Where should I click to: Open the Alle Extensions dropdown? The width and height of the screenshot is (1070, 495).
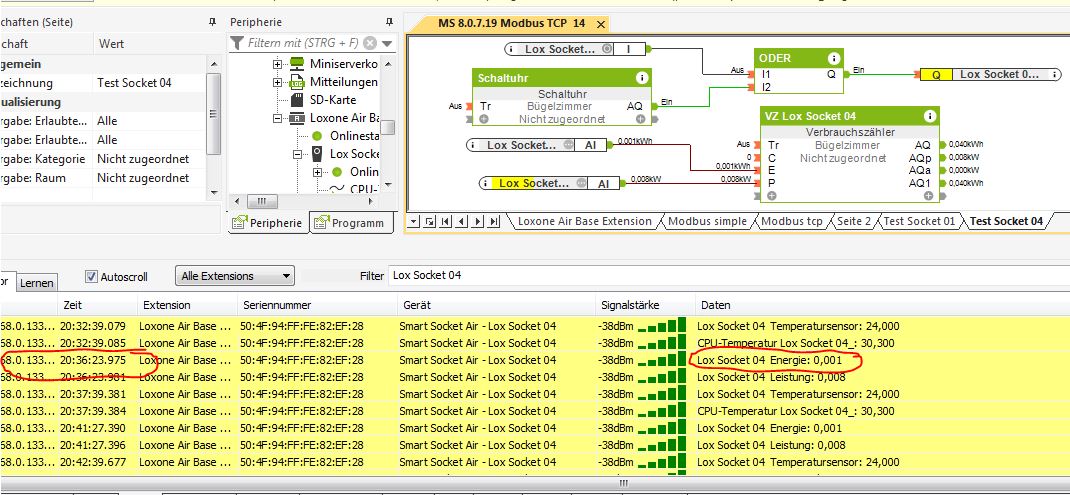pyautogui.click(x=234, y=276)
